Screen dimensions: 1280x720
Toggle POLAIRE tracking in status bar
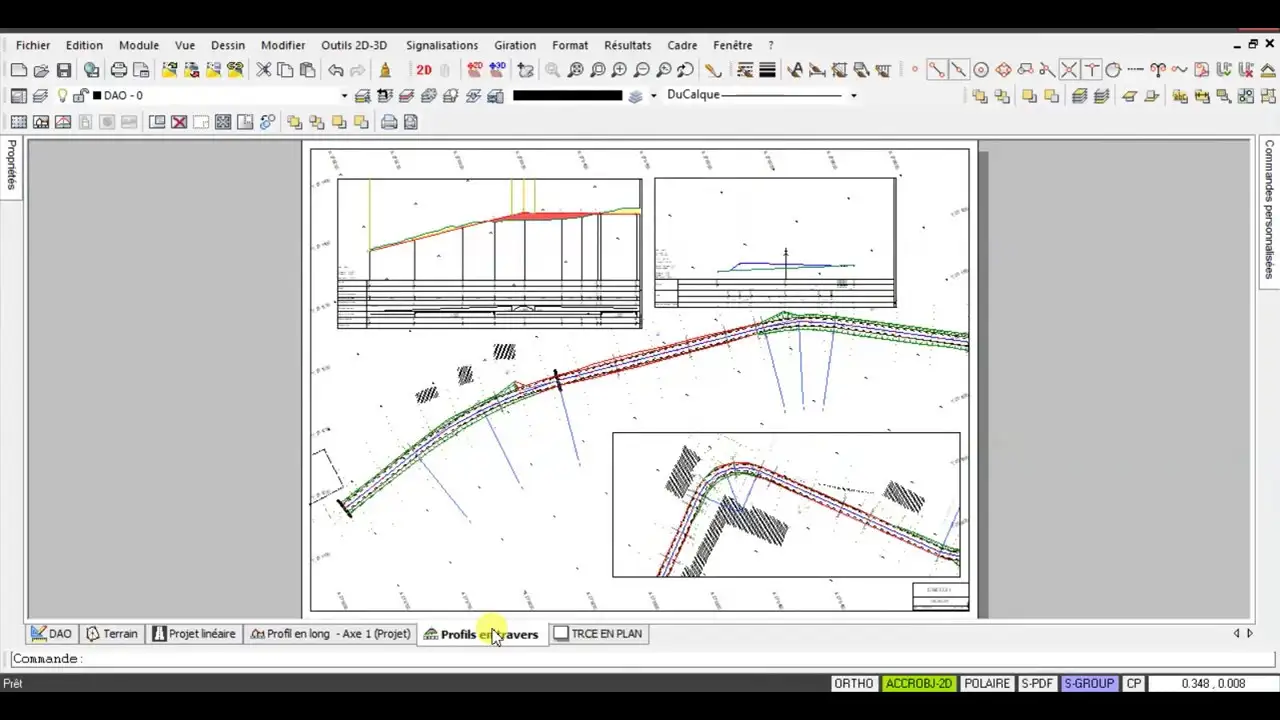point(986,684)
